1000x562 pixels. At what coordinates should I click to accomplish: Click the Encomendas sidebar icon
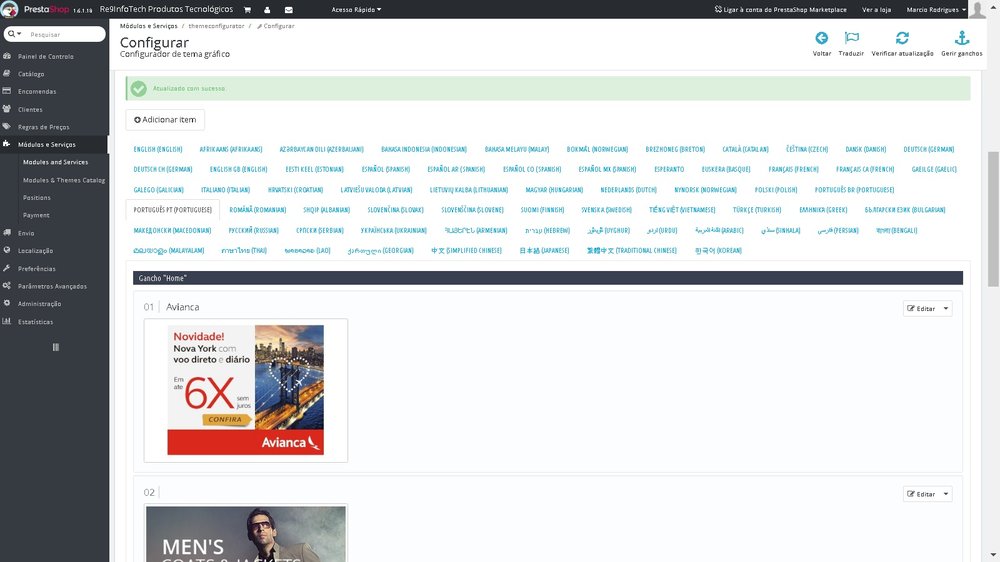click(7, 91)
